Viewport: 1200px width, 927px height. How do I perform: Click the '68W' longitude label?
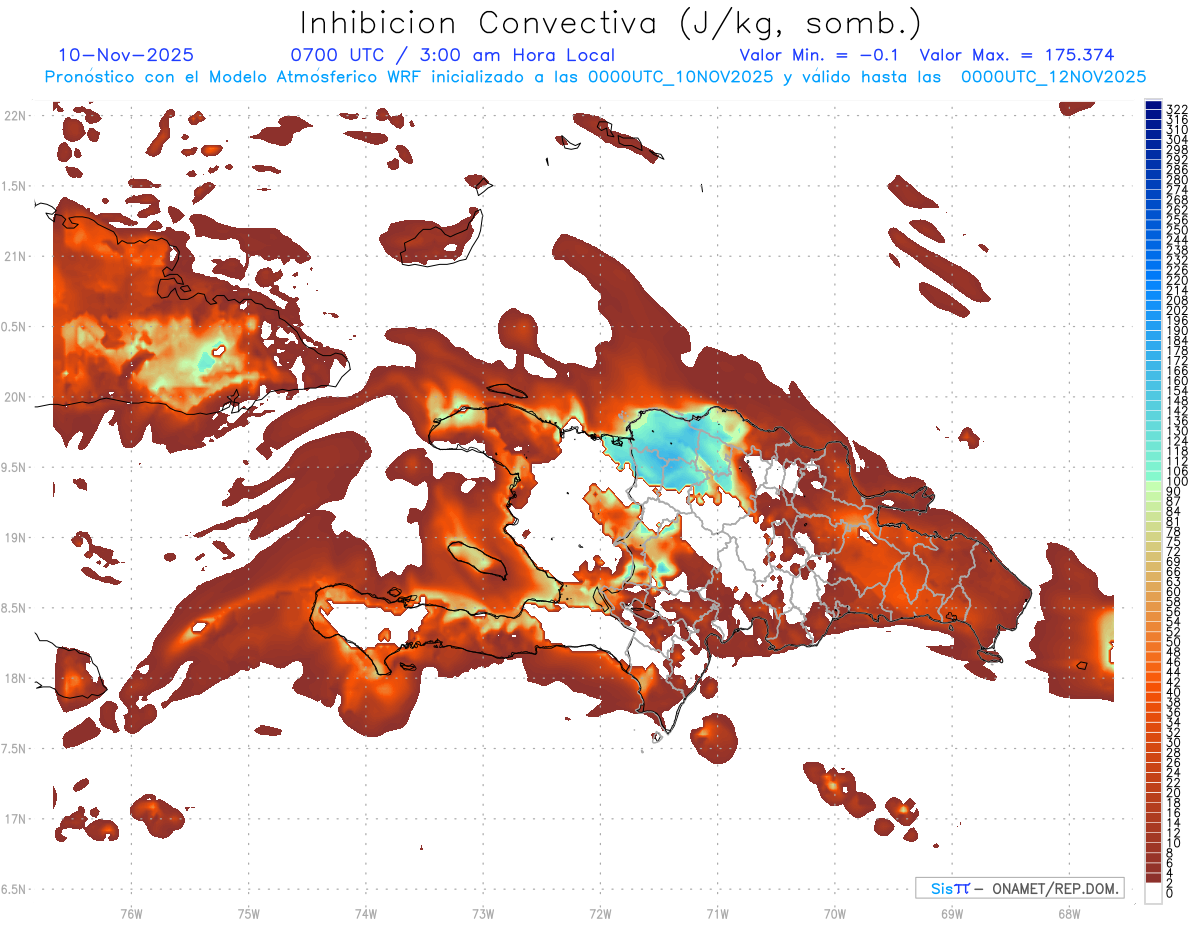coord(1069,913)
